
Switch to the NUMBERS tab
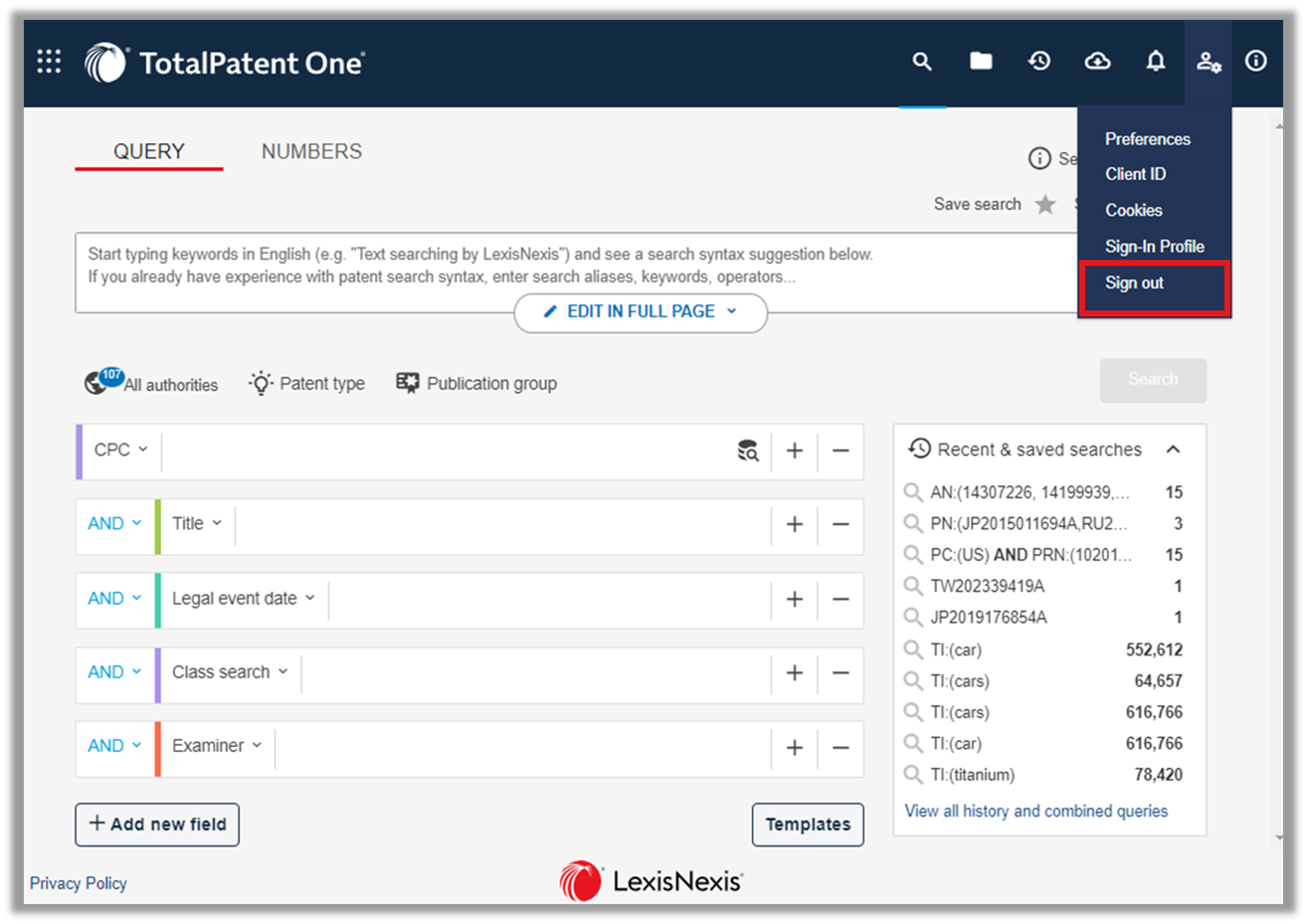(311, 151)
